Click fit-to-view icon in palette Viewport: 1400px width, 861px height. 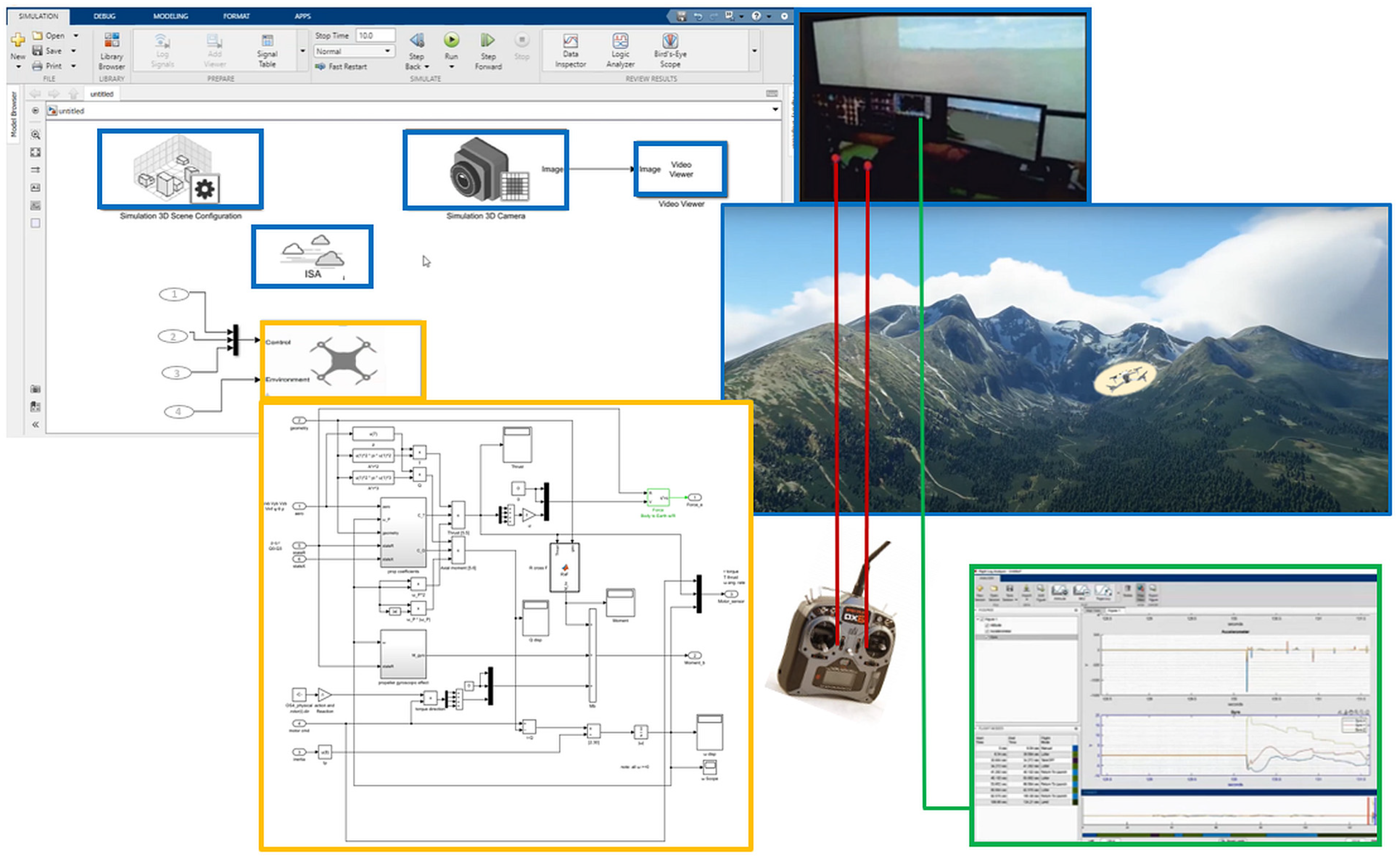coord(35,152)
